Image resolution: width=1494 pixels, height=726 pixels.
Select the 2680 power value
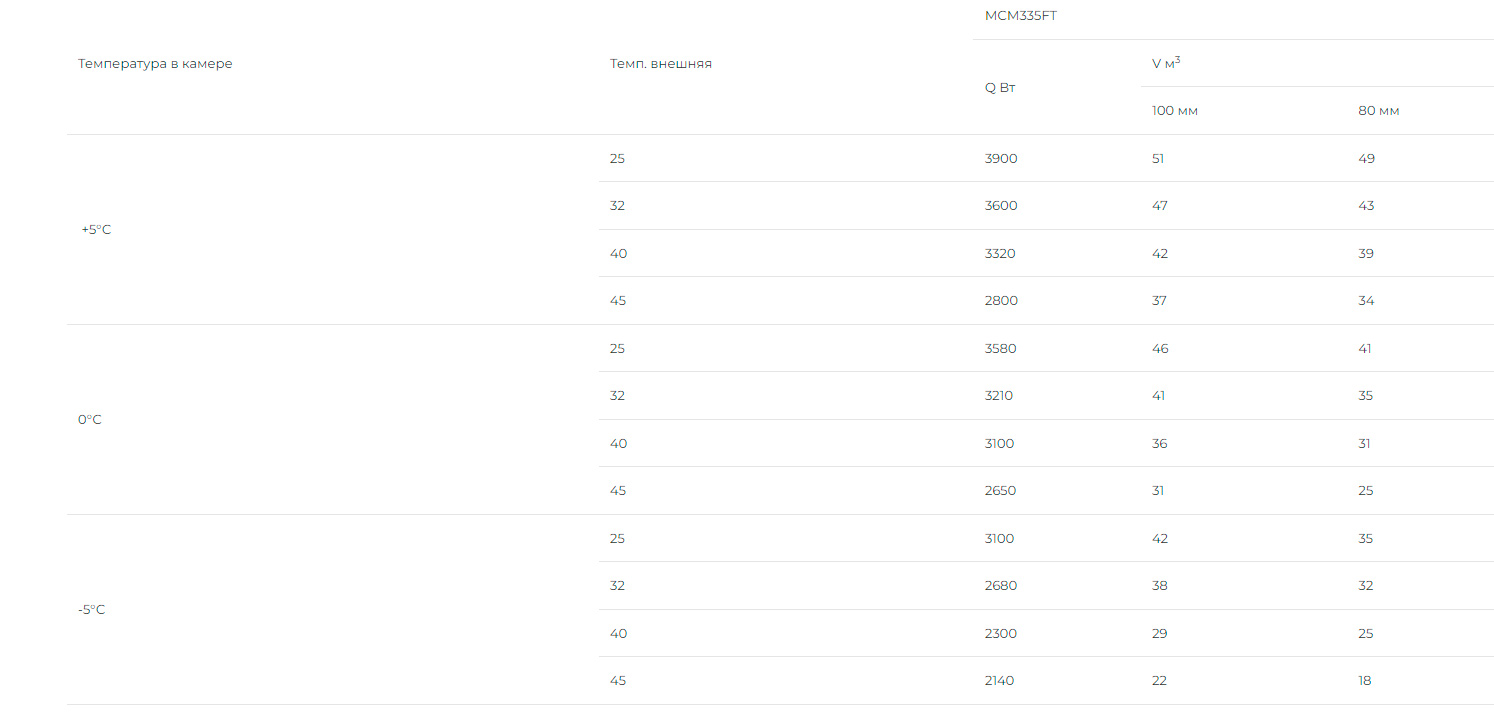pyautogui.click(x=1001, y=586)
